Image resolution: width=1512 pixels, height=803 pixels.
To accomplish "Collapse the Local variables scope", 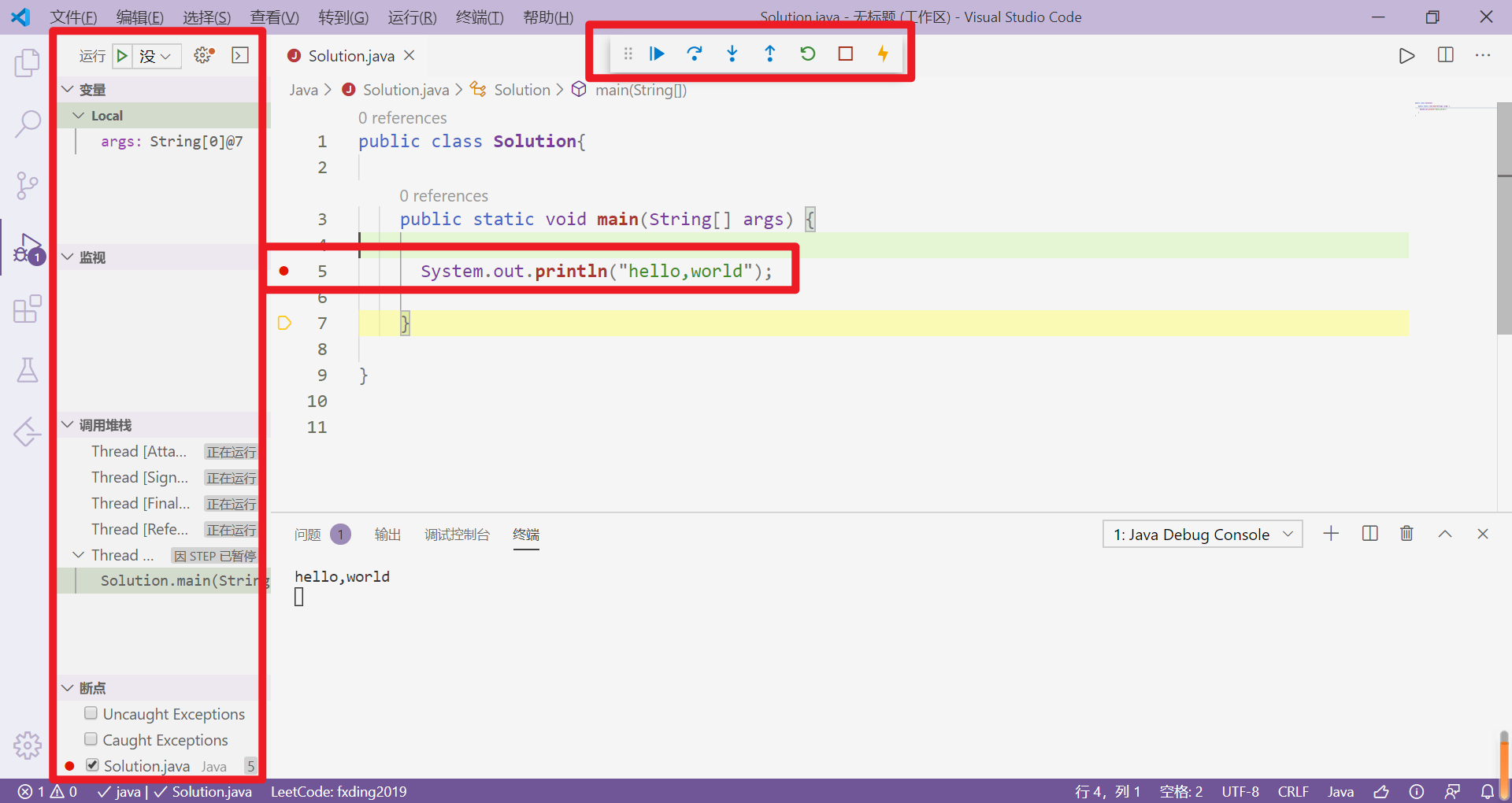I will 78,115.
